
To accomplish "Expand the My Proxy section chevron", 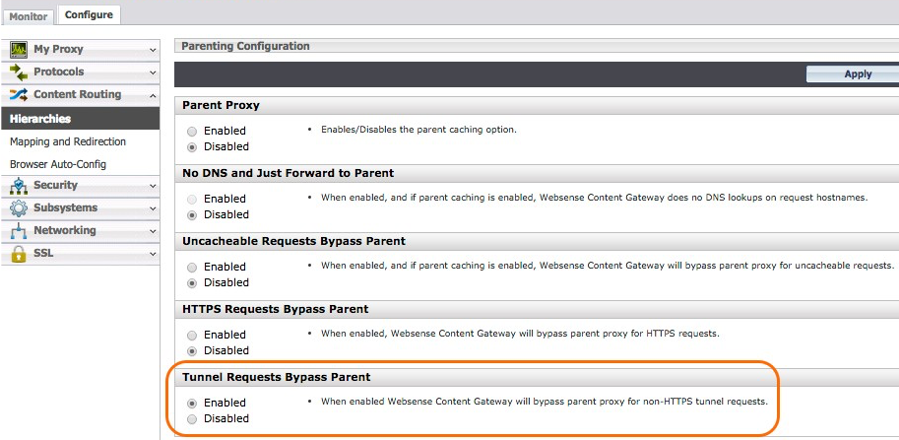I will (152, 49).
